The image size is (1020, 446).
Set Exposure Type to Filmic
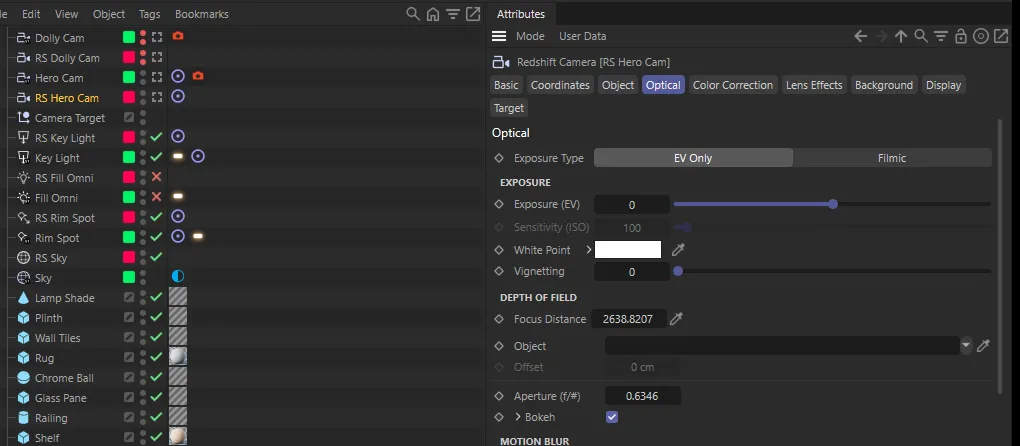coord(892,158)
